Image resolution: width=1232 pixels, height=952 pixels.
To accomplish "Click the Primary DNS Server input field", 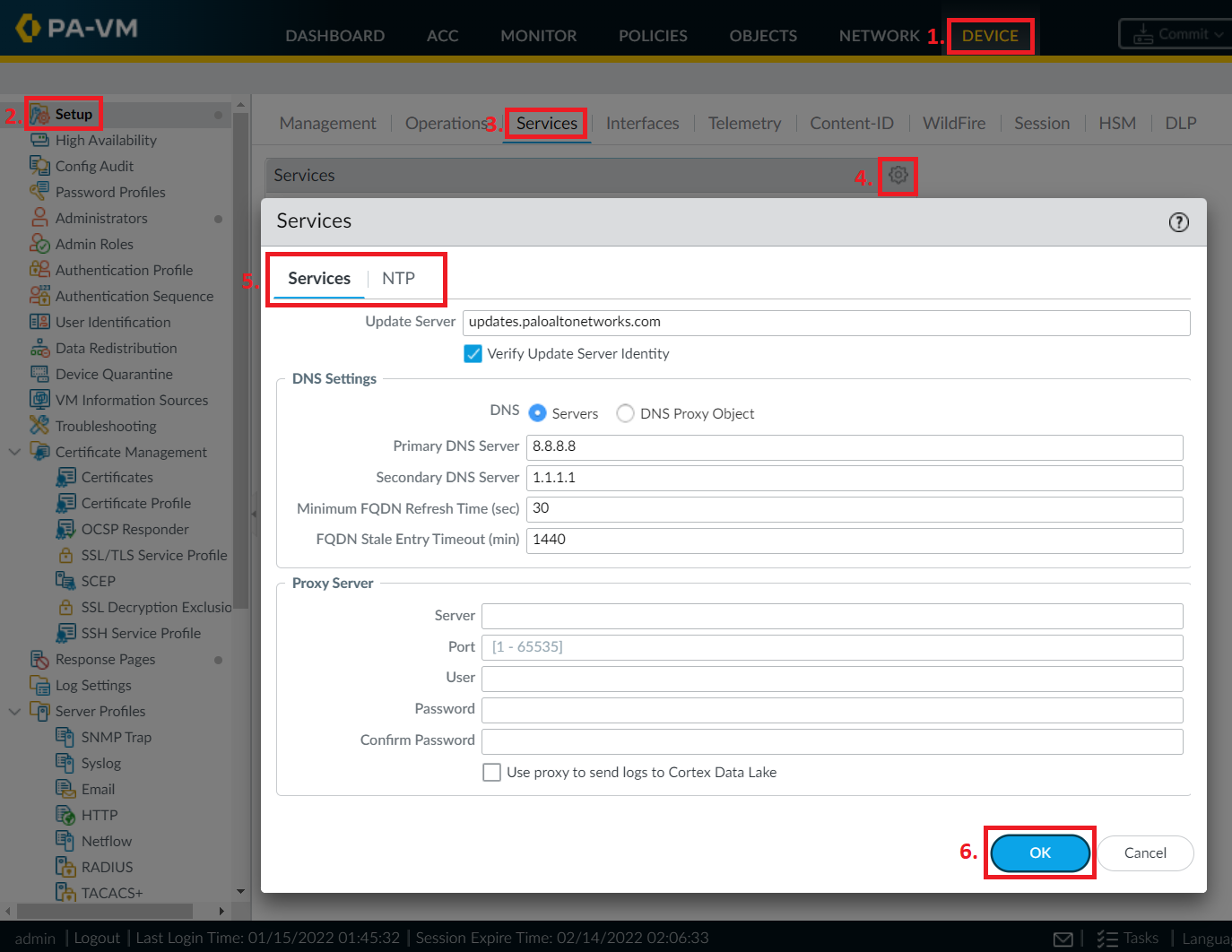I will point(854,446).
